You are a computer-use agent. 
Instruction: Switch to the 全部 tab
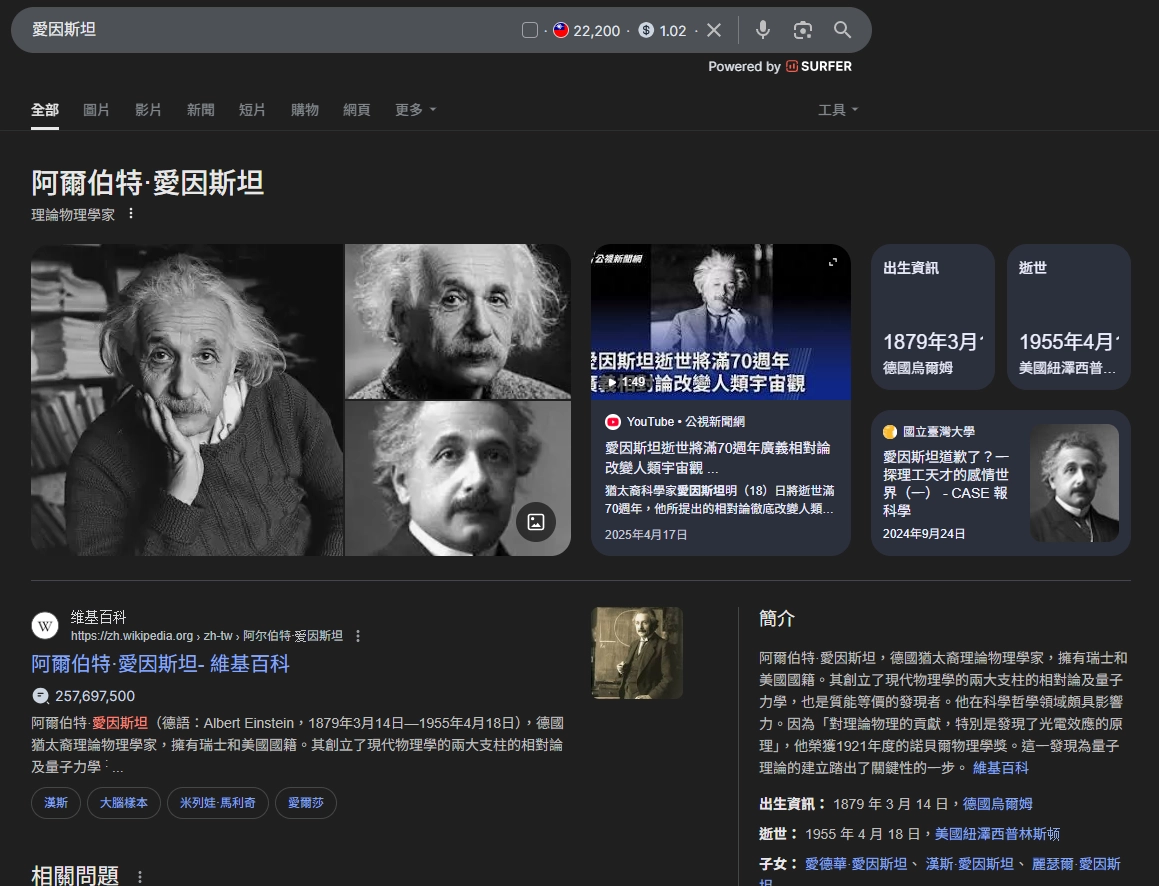44,109
